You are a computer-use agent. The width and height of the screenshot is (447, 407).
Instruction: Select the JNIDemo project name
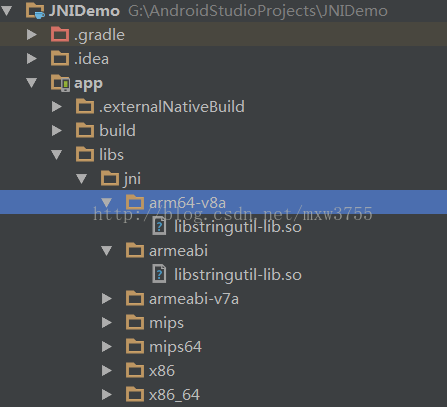84,11
